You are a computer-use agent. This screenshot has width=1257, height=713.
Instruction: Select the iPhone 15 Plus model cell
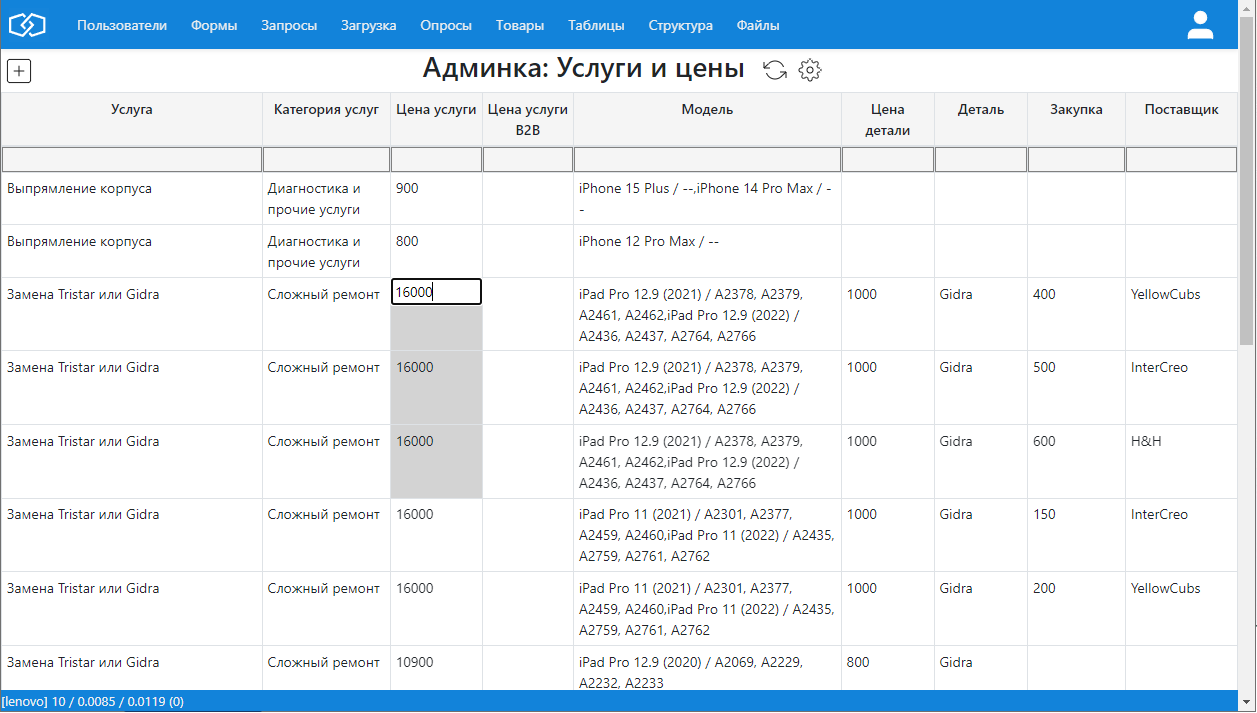[707, 198]
